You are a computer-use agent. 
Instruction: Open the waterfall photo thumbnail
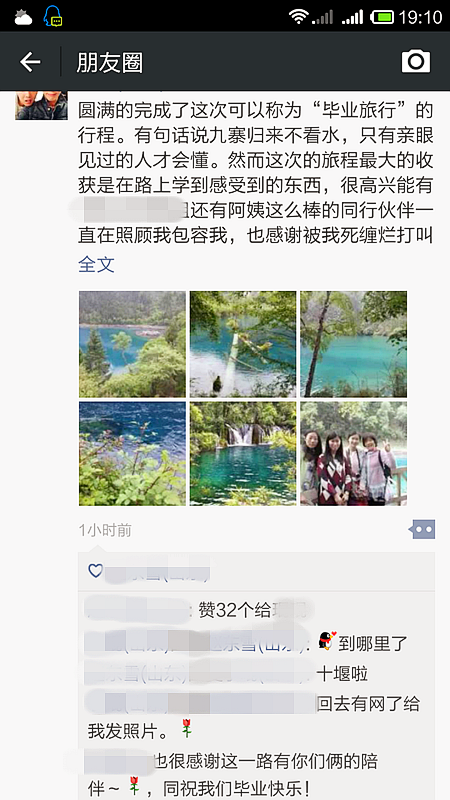tap(243, 454)
